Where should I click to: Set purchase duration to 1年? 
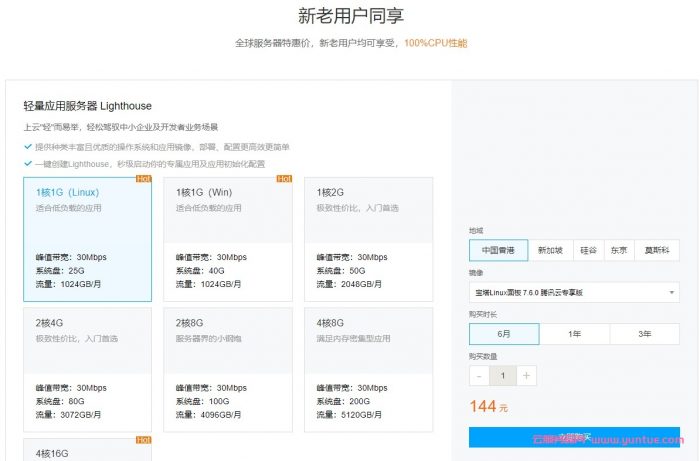point(574,334)
